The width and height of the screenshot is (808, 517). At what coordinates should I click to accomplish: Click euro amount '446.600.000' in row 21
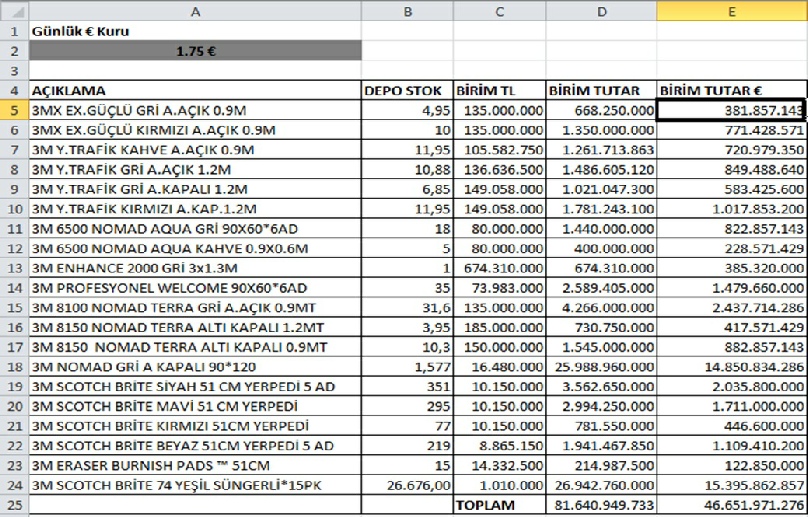[732, 426]
